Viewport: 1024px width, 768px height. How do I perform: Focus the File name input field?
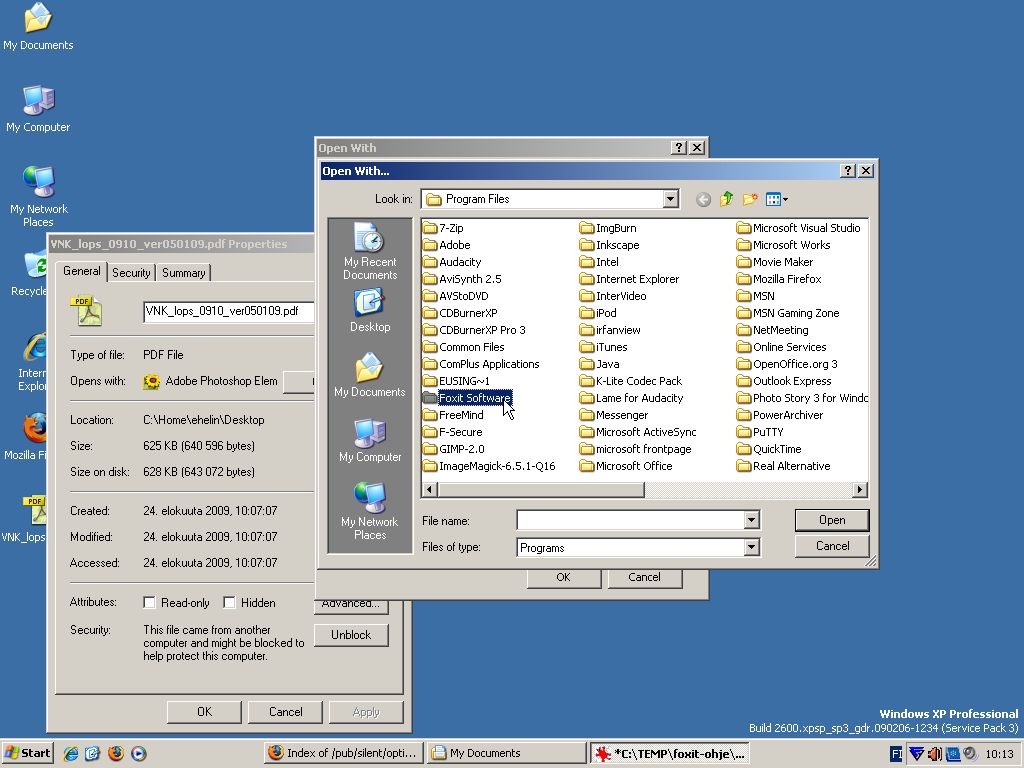(x=630, y=520)
